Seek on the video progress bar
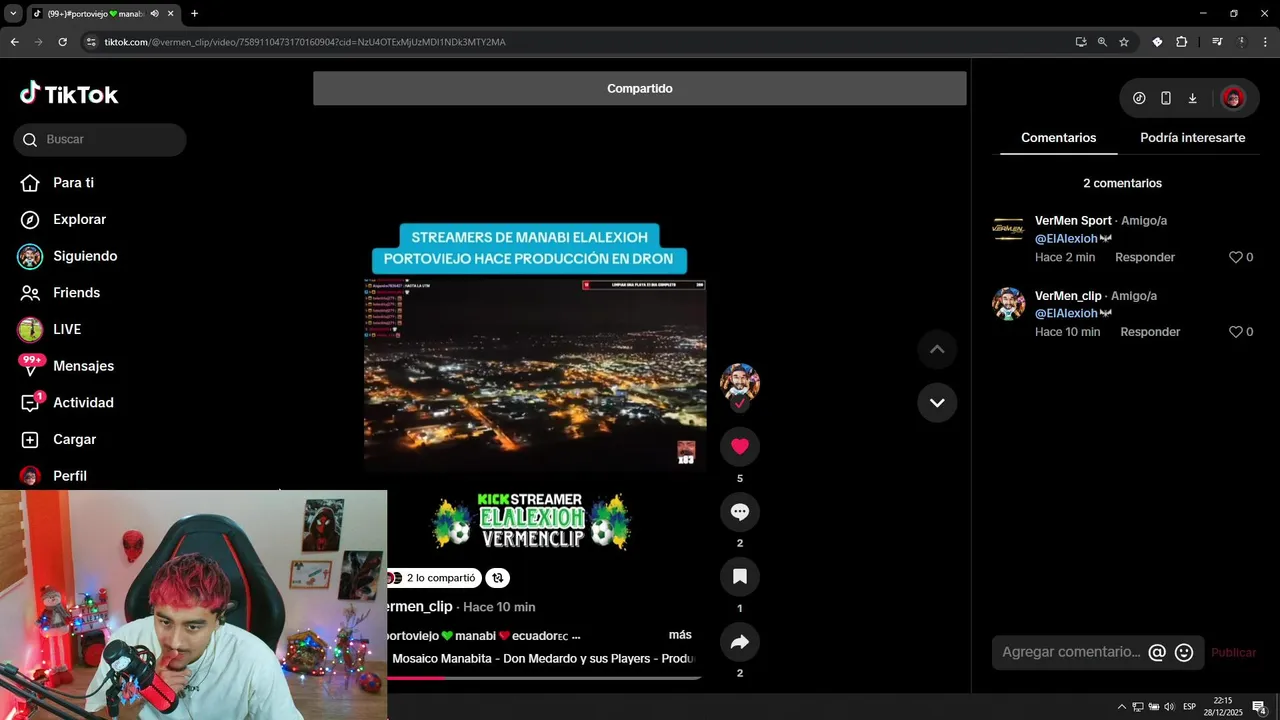This screenshot has width=1280, height=720. click(545, 678)
